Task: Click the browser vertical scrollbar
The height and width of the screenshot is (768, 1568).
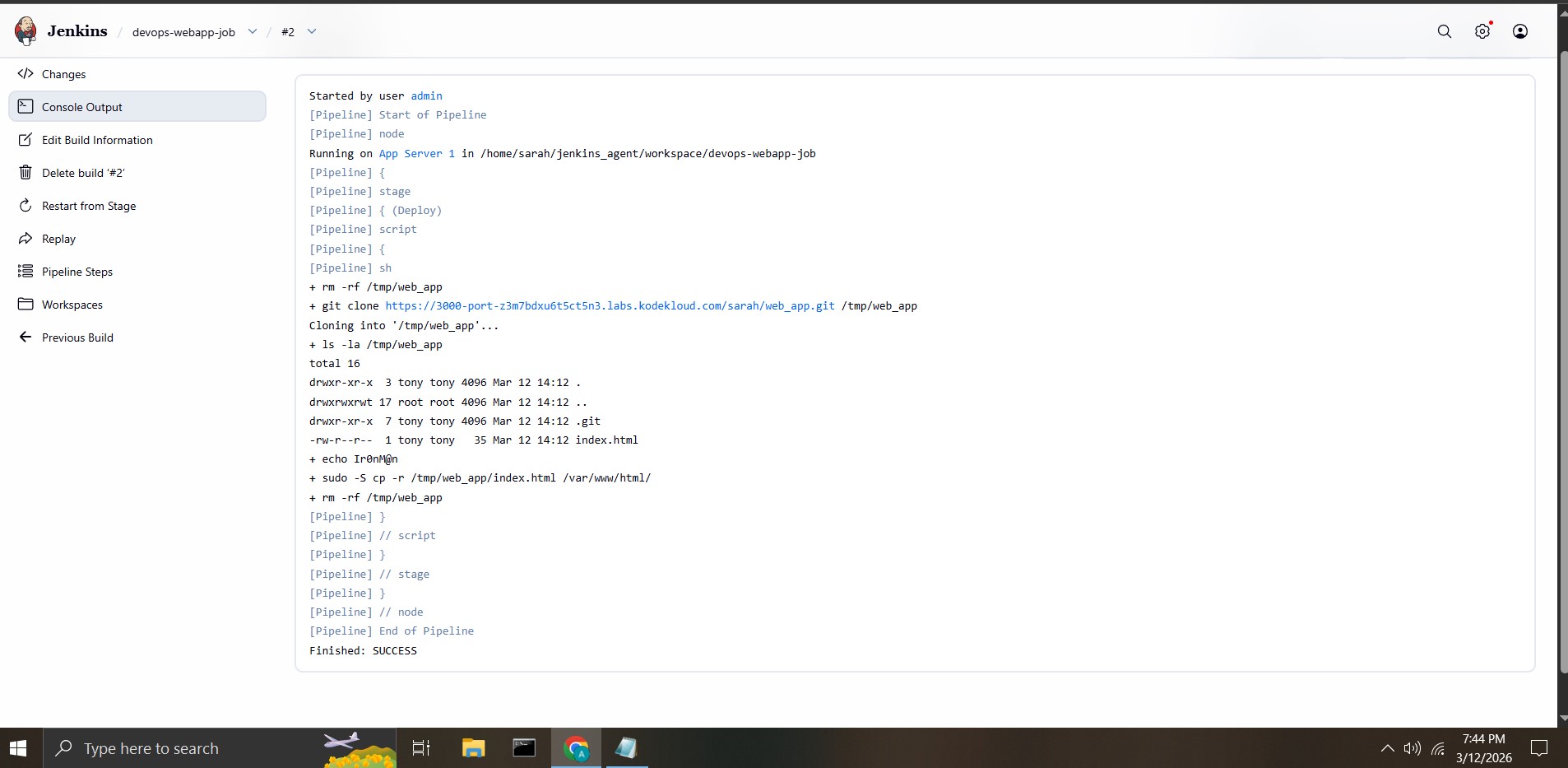Action: tap(1562, 362)
